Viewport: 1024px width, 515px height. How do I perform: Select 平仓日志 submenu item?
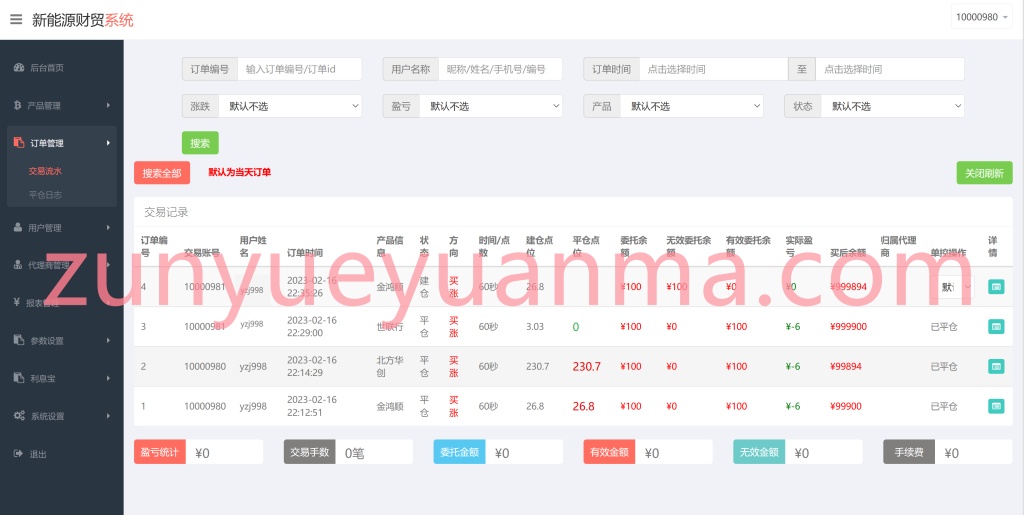[45, 195]
